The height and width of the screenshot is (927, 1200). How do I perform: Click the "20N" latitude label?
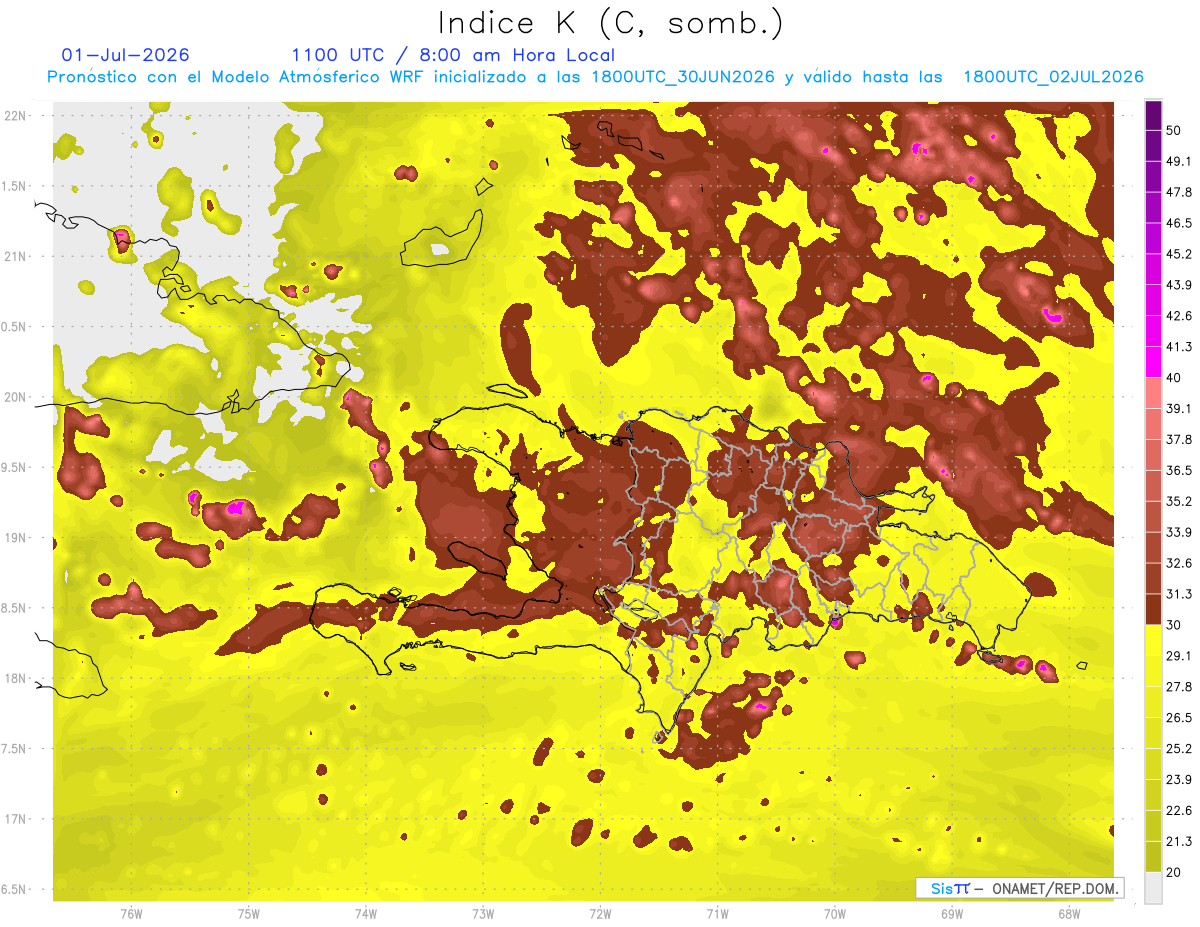click(x=17, y=397)
